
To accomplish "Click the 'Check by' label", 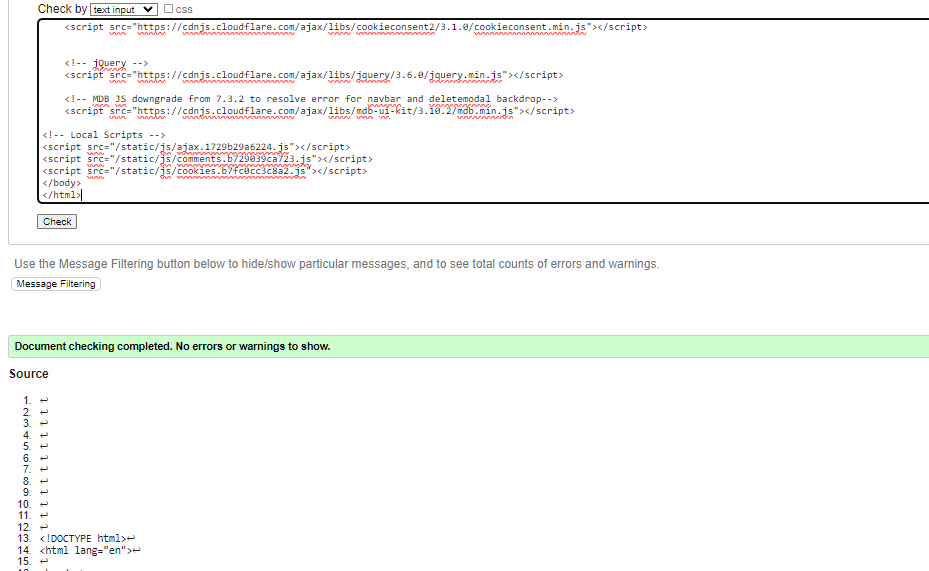I will pyautogui.click(x=62, y=9).
